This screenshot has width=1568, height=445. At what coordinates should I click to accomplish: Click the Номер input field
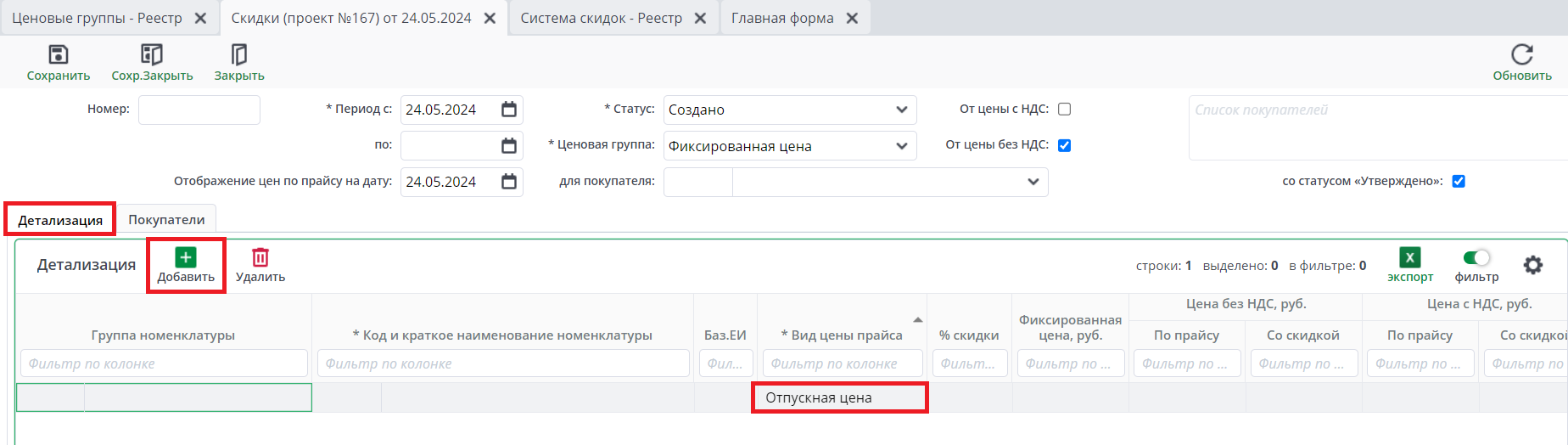click(199, 110)
